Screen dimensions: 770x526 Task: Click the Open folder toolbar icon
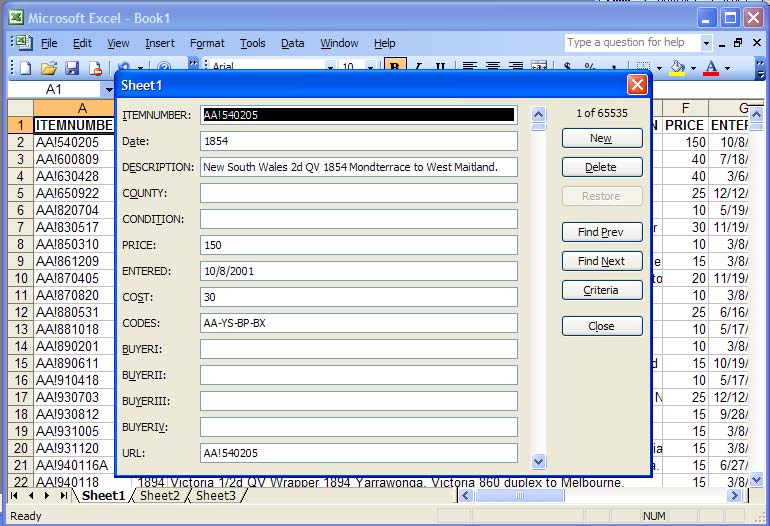(49, 68)
